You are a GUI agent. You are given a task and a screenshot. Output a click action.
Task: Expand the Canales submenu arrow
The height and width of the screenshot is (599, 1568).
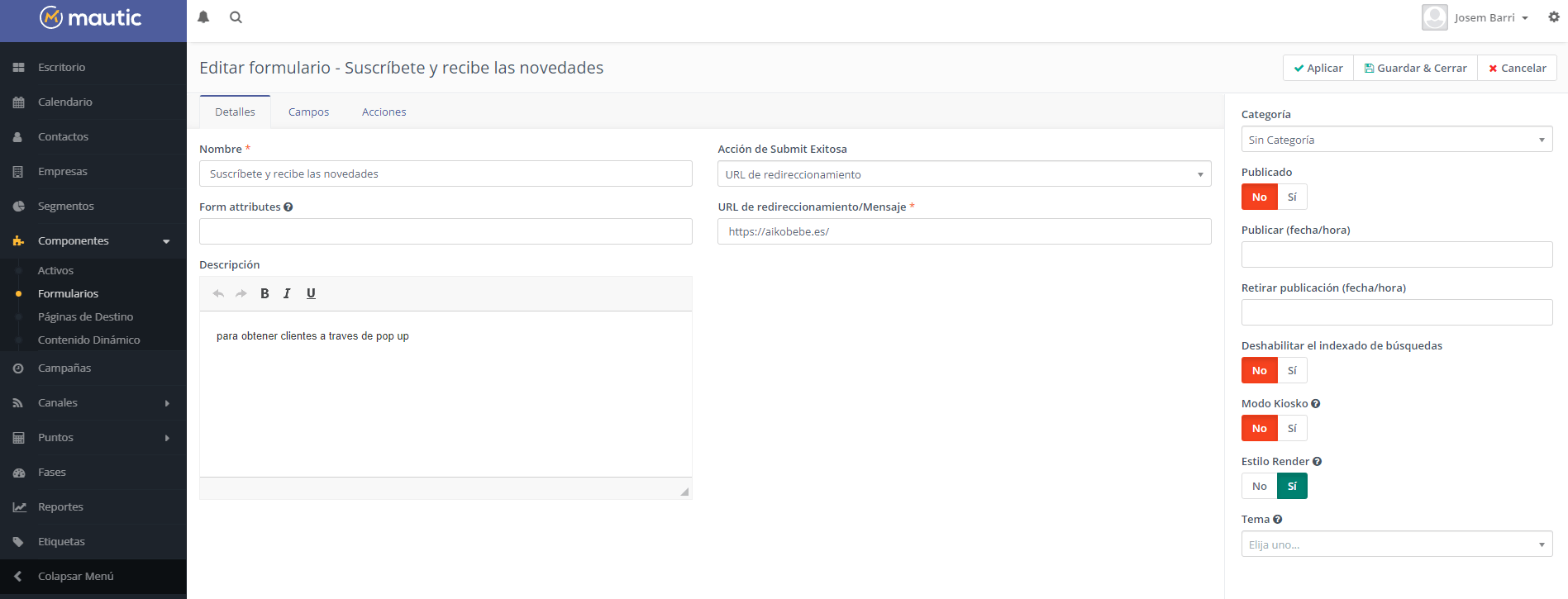[167, 403]
